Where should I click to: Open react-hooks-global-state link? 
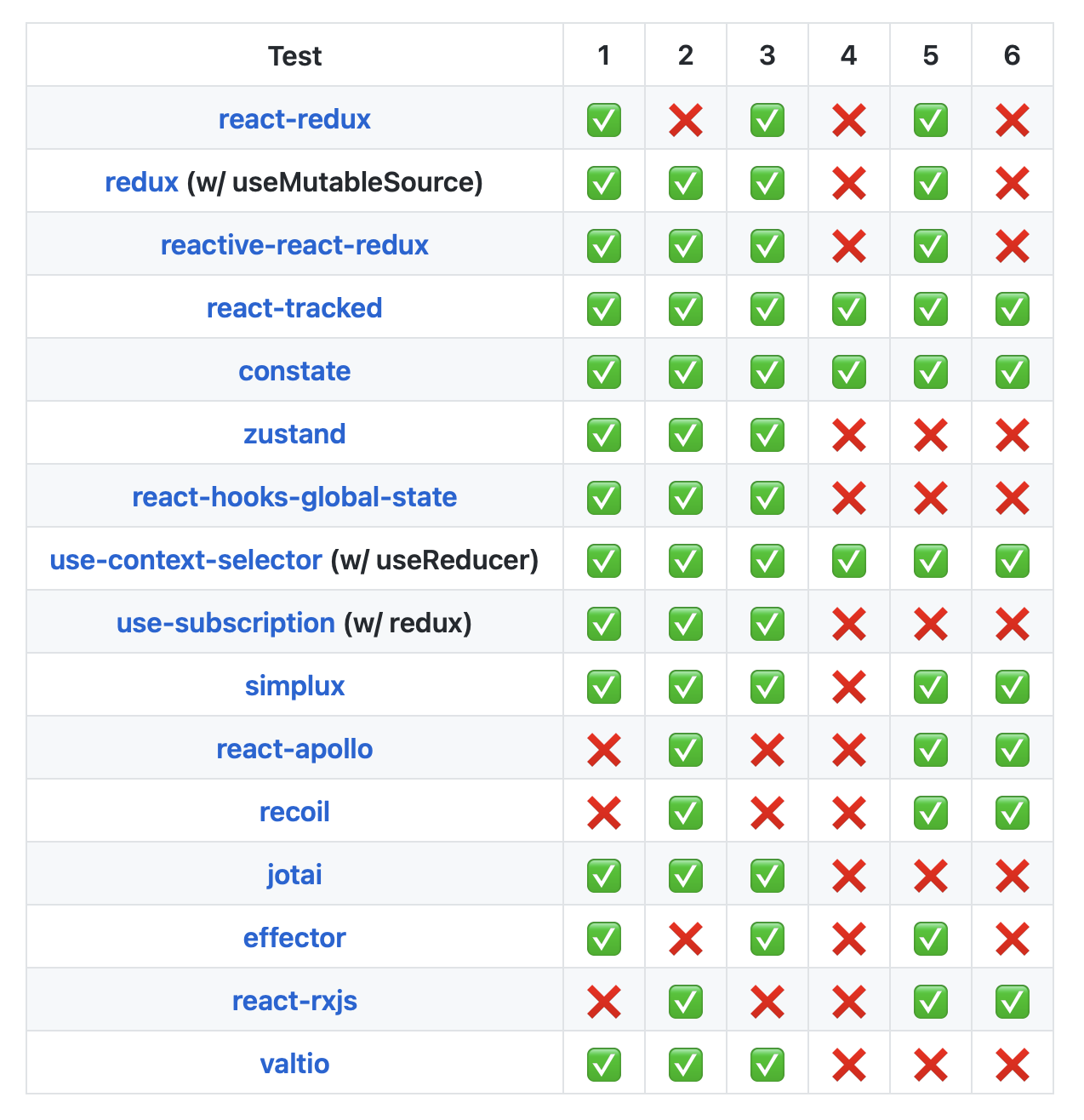point(294,497)
